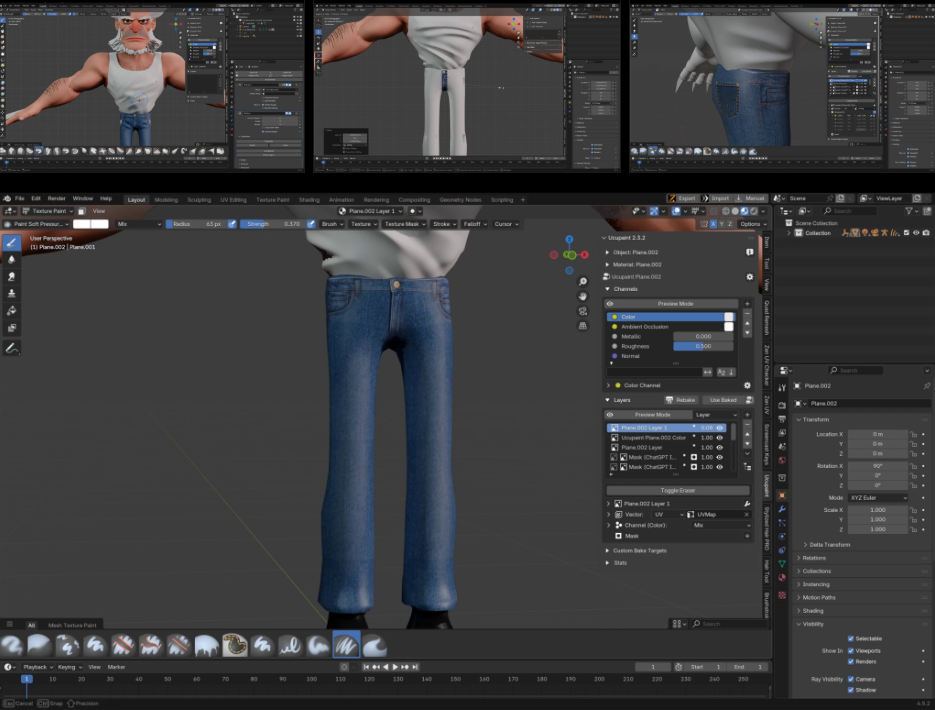This screenshot has width=935, height=710.
Task: Select the Draw brush tool
Action: (x=12, y=242)
